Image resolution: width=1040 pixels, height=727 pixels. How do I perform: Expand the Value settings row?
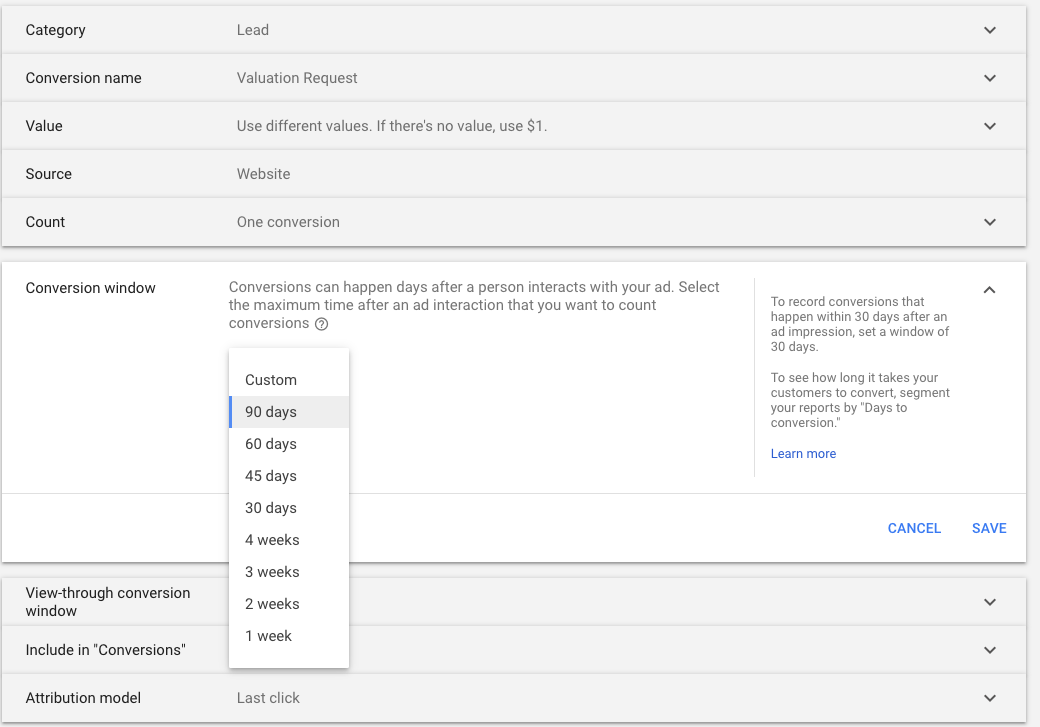click(989, 125)
